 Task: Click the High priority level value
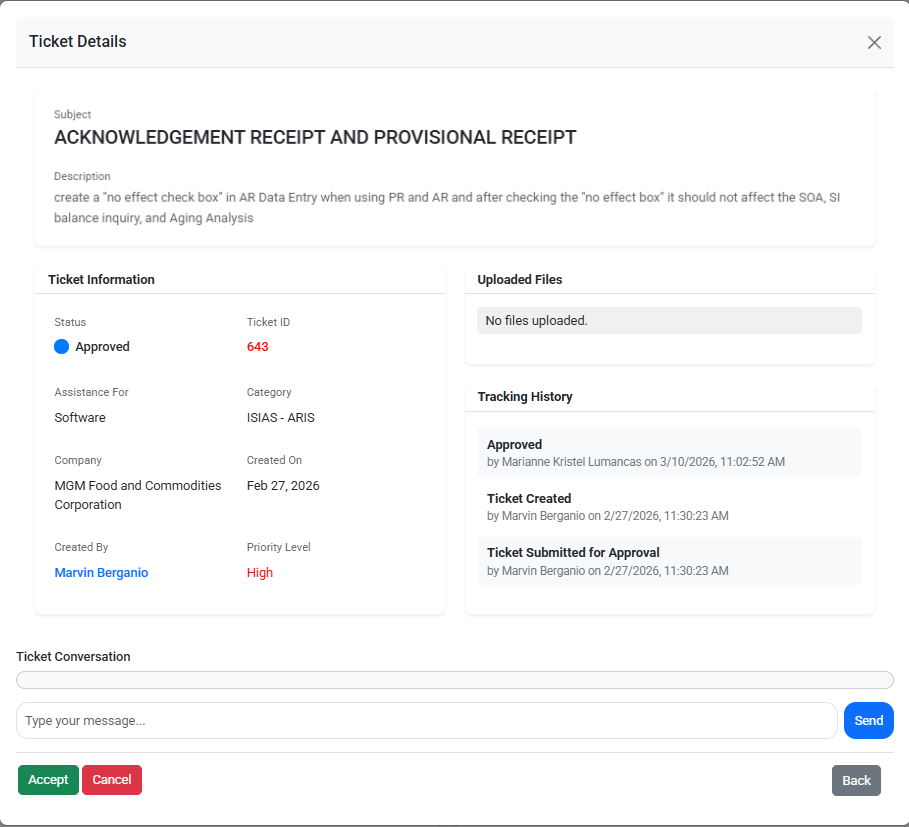click(260, 573)
